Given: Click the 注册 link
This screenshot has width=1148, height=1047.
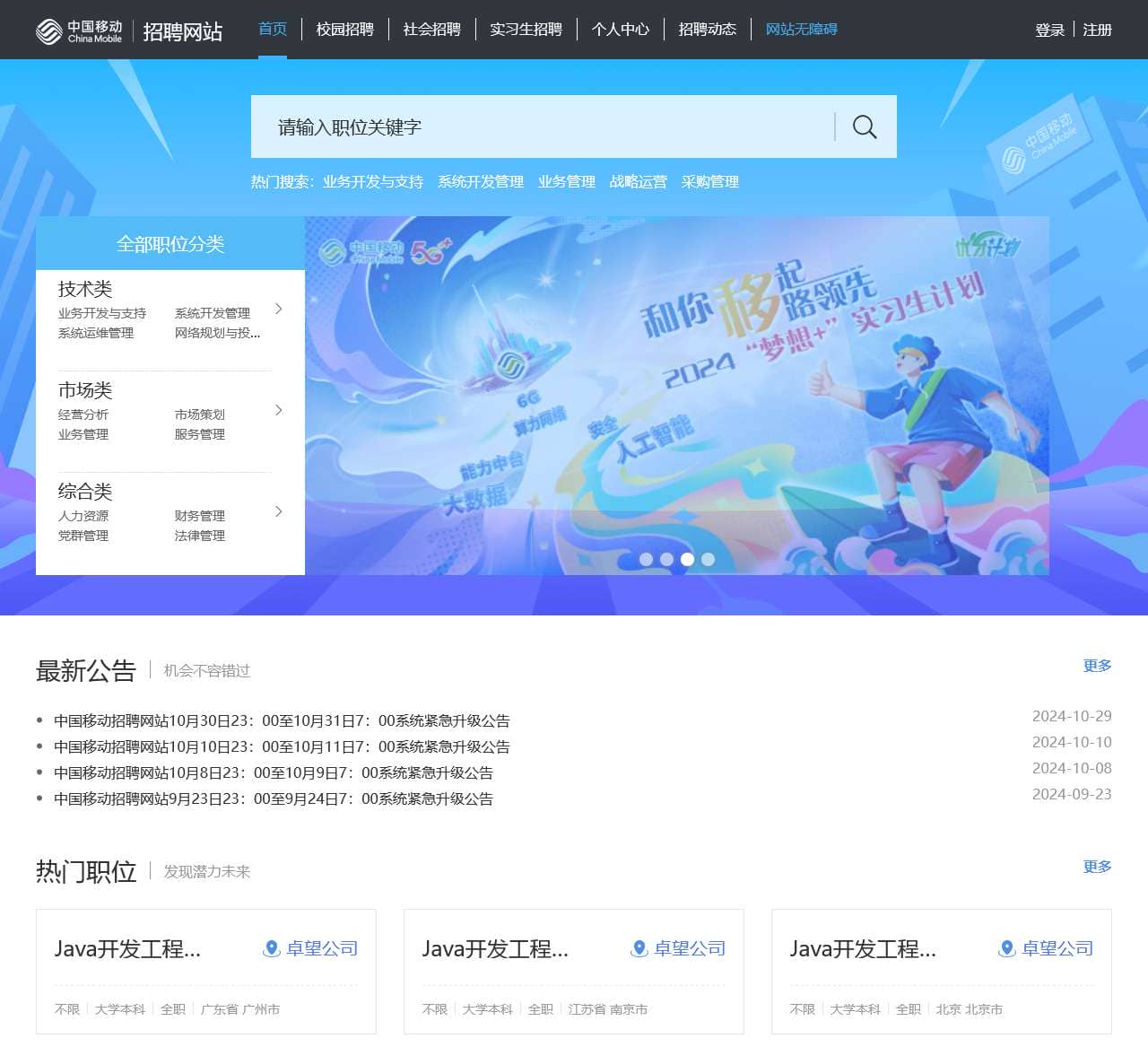Looking at the screenshot, I should [x=1098, y=30].
